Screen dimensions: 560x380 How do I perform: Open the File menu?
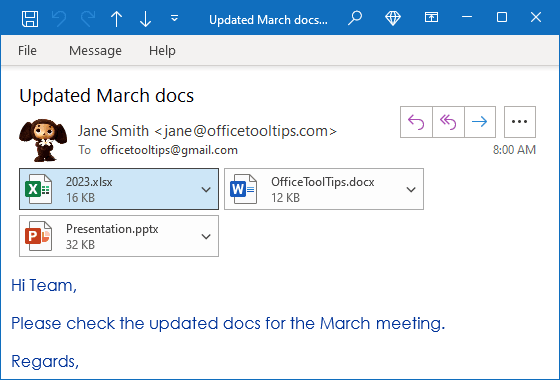click(27, 51)
